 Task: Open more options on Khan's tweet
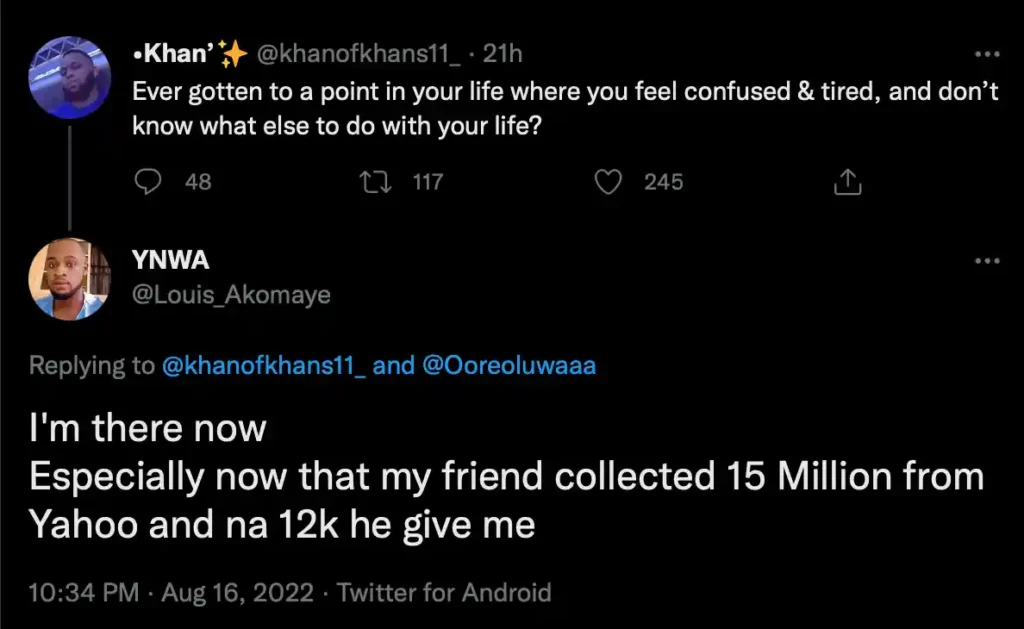[987, 54]
